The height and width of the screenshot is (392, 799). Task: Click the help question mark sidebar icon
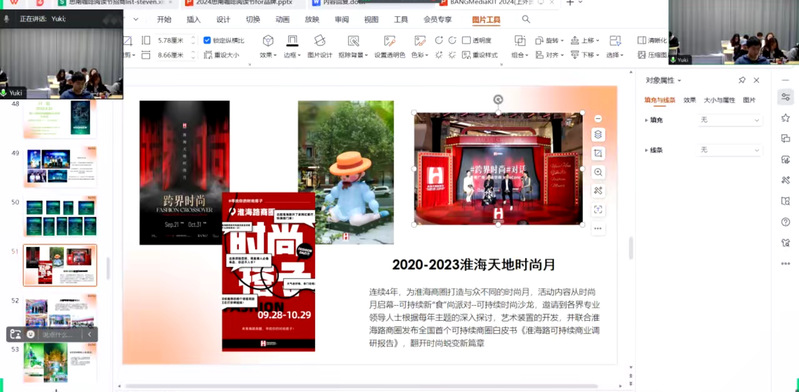tap(785, 222)
